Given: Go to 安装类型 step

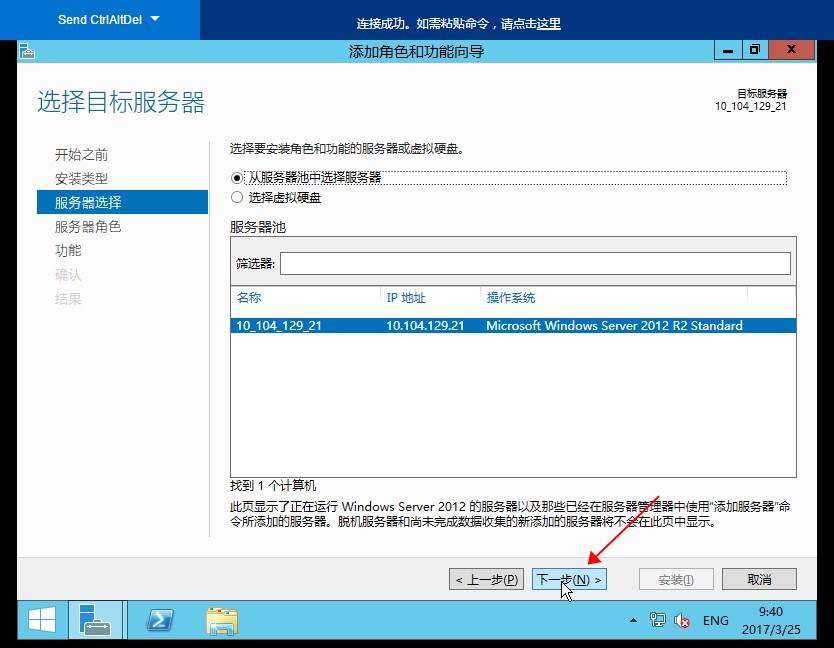Looking at the screenshot, I should coord(81,179).
